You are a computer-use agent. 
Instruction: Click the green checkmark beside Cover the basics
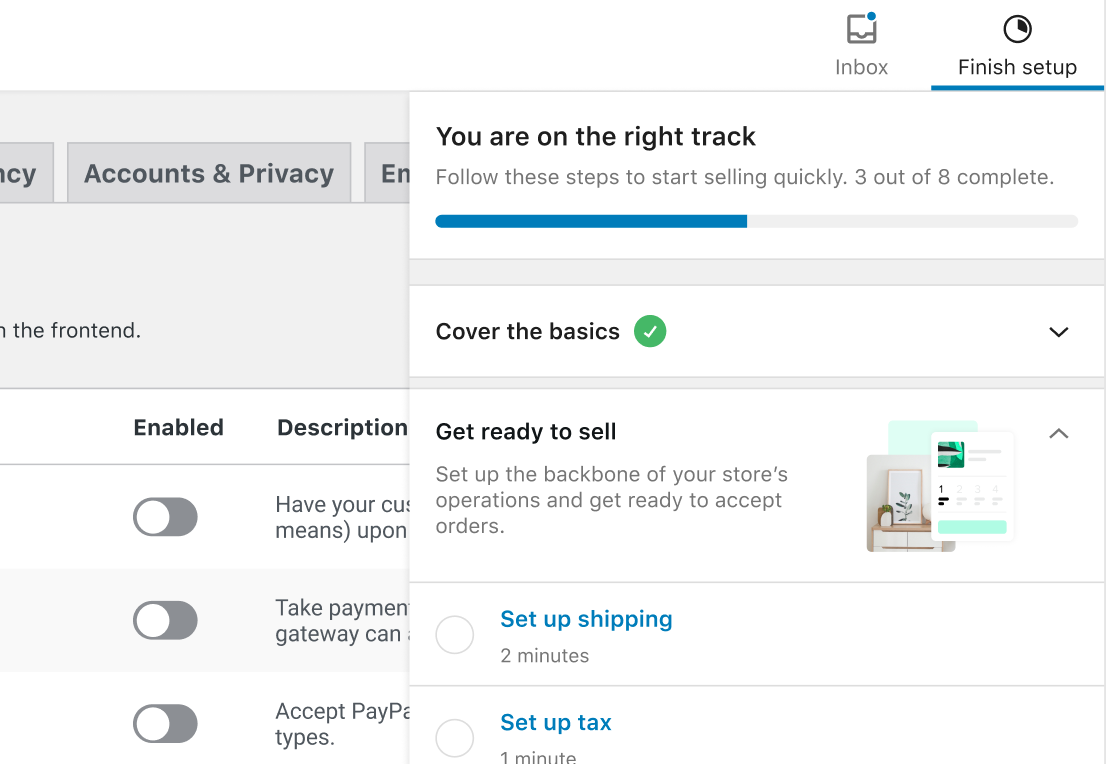(x=650, y=331)
